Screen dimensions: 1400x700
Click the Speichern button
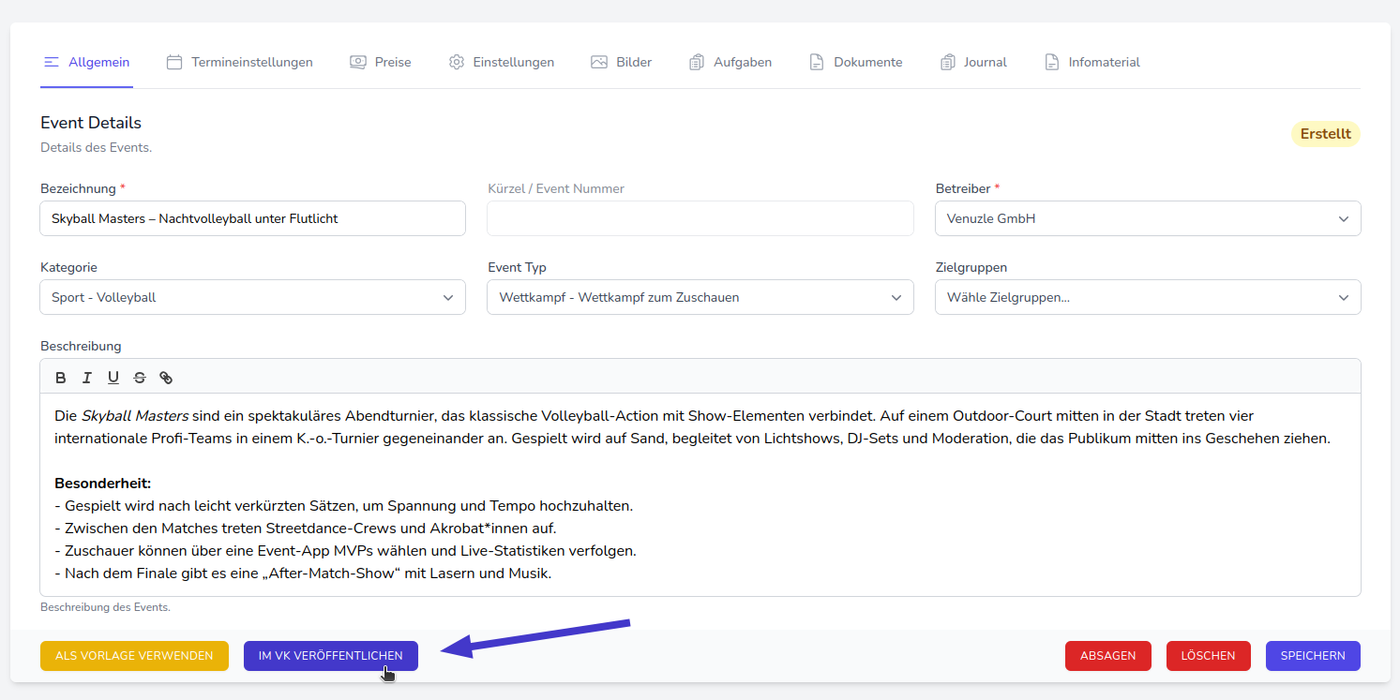[1312, 656]
